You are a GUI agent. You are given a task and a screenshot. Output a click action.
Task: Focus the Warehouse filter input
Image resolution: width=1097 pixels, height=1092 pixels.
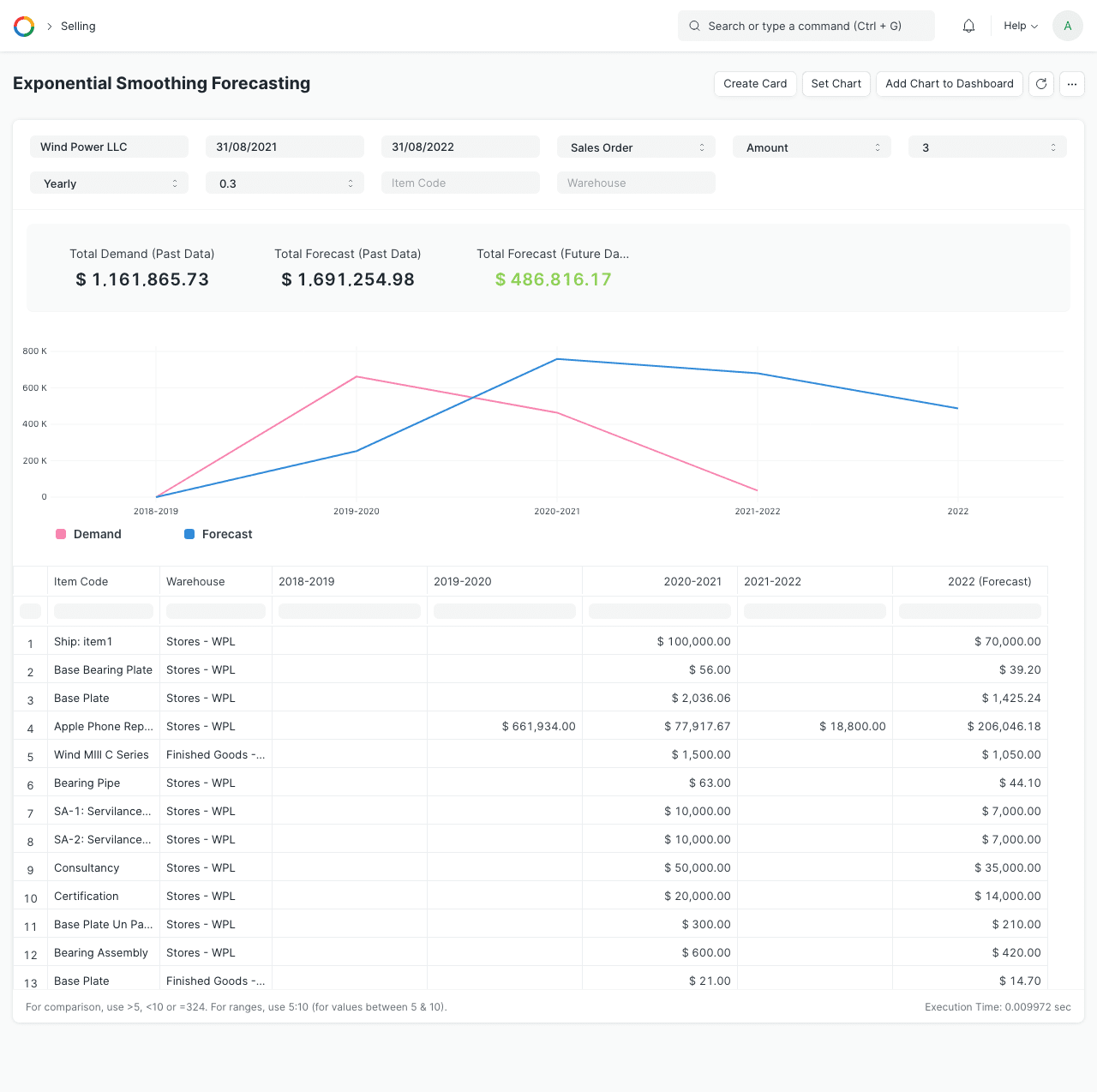point(636,183)
